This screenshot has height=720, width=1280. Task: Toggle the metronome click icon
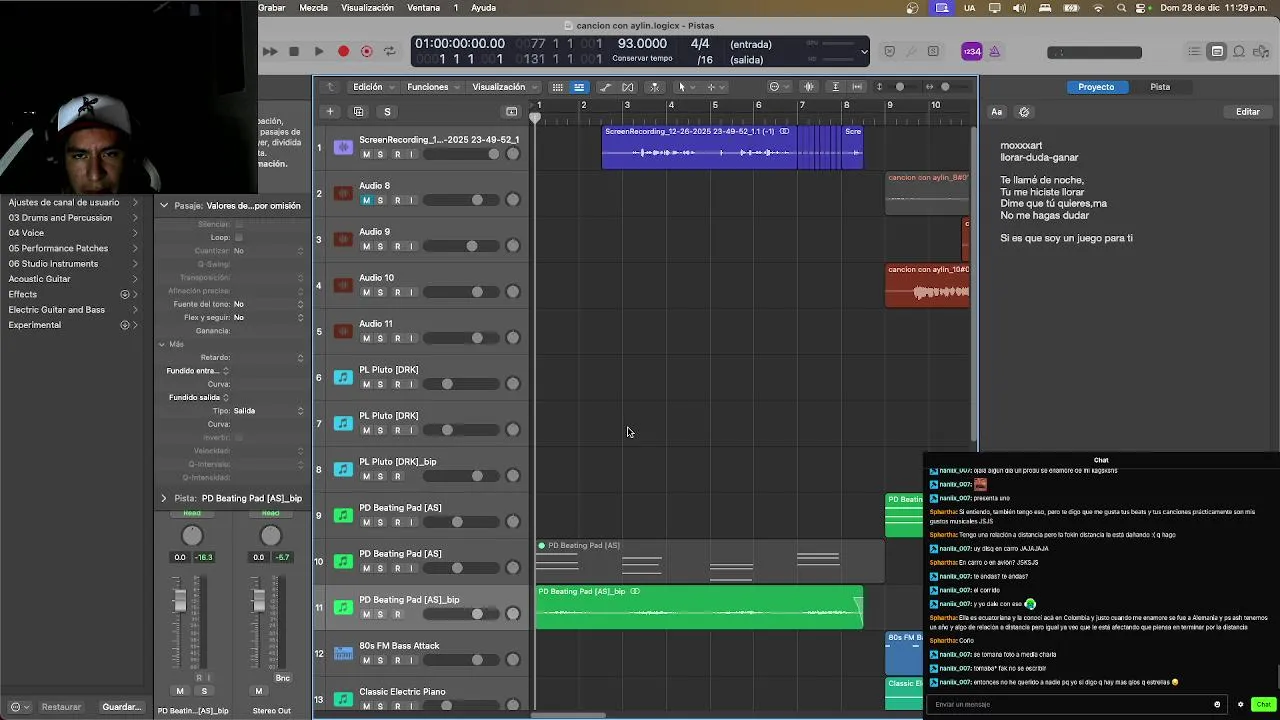coord(995,51)
